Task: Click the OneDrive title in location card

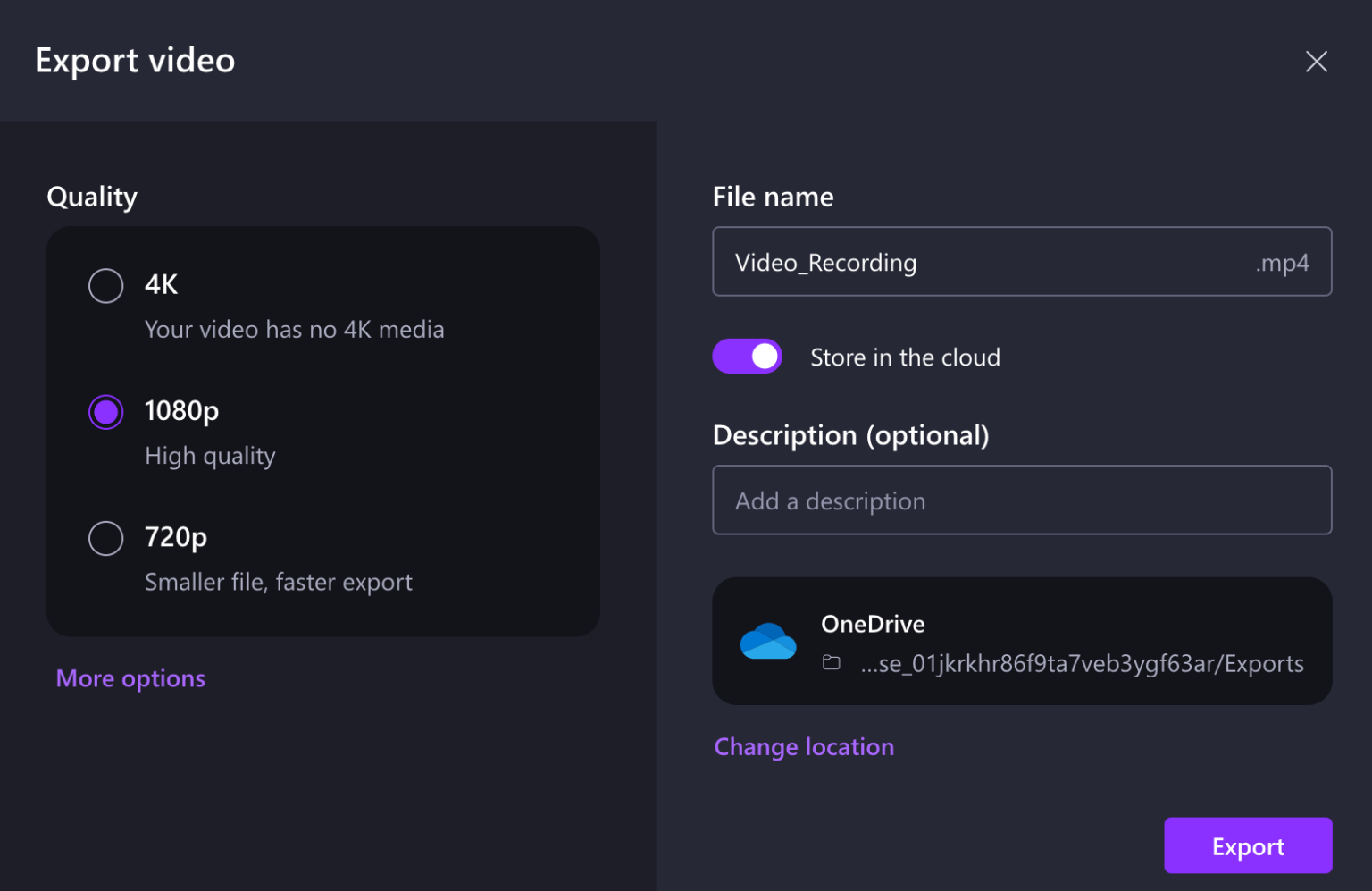Action: (873, 624)
